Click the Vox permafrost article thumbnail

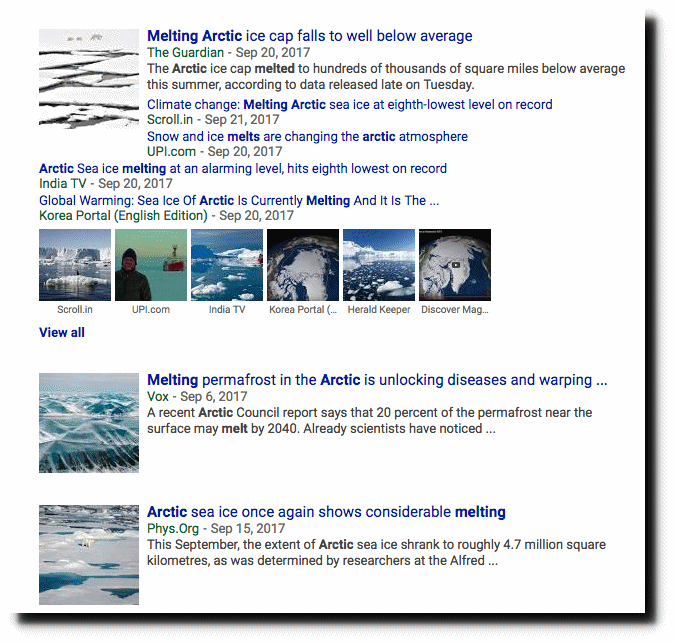click(89, 423)
